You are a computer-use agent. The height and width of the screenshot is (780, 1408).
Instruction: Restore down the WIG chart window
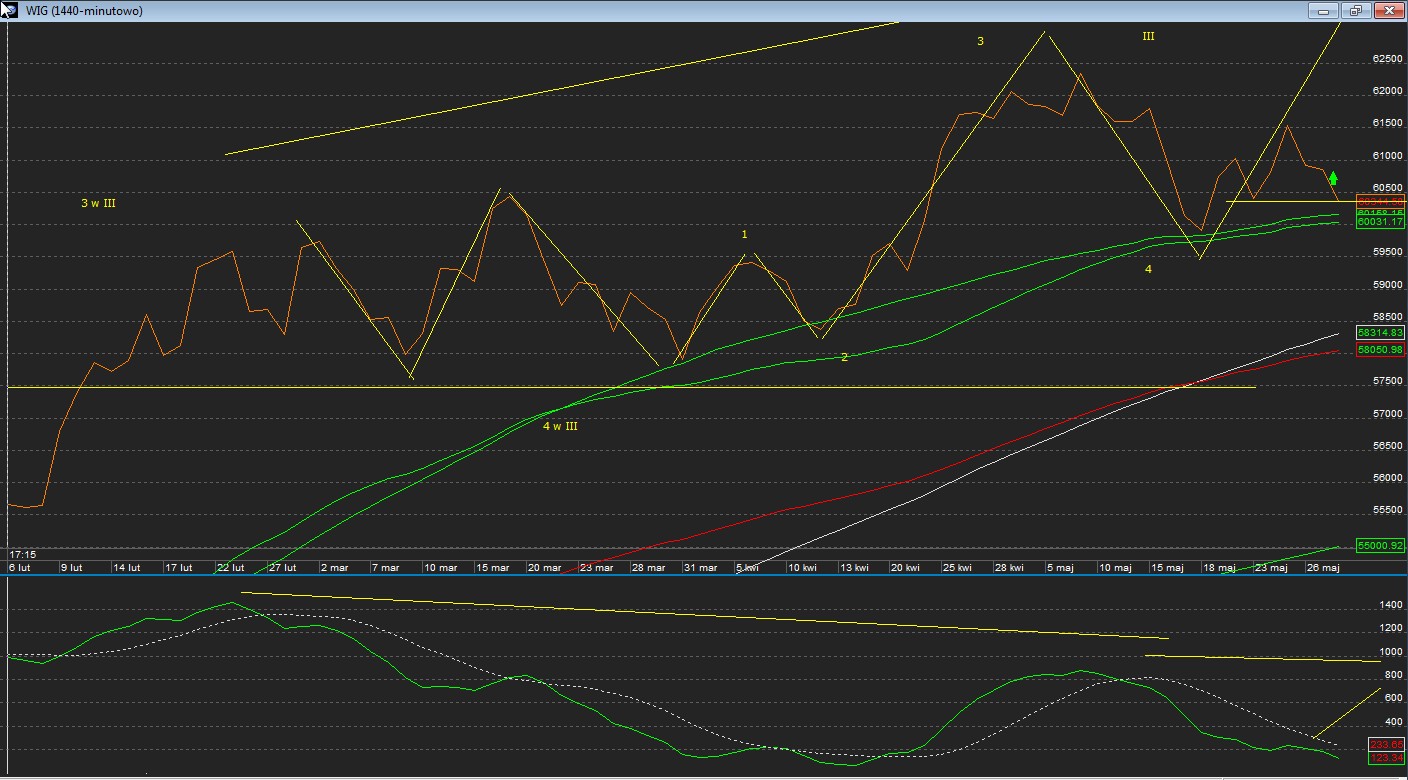[1355, 11]
